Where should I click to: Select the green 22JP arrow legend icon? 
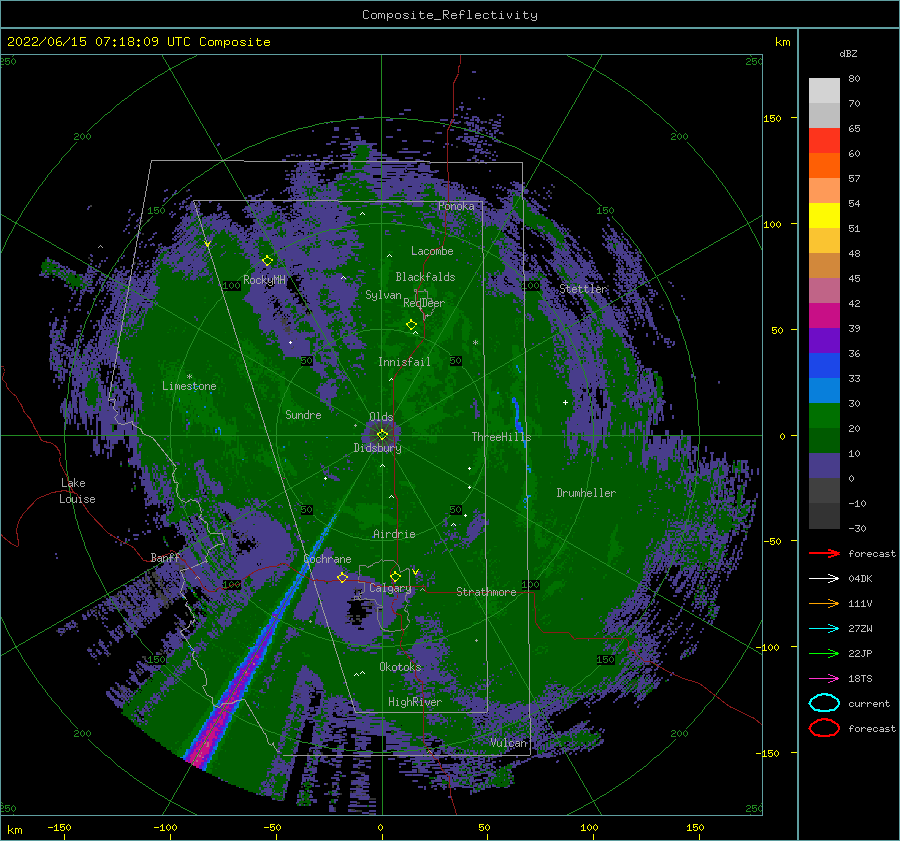coord(824,653)
